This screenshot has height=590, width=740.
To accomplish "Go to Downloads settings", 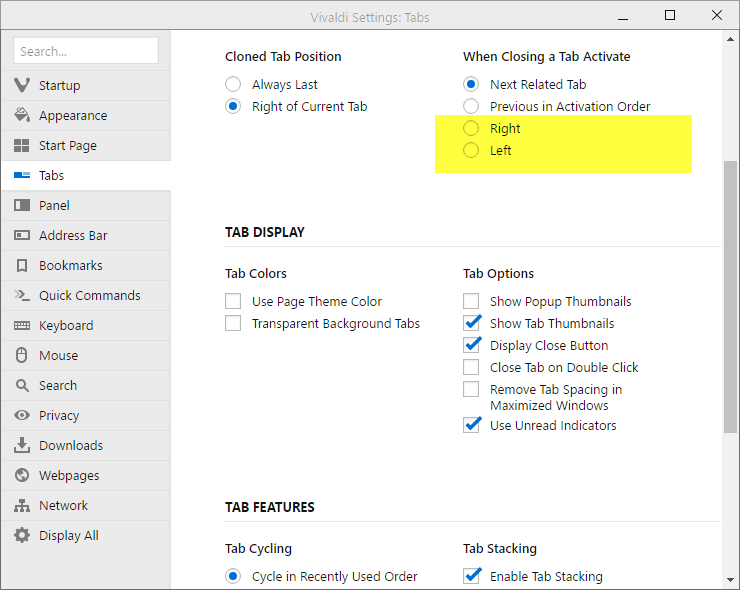I will tap(86, 446).
